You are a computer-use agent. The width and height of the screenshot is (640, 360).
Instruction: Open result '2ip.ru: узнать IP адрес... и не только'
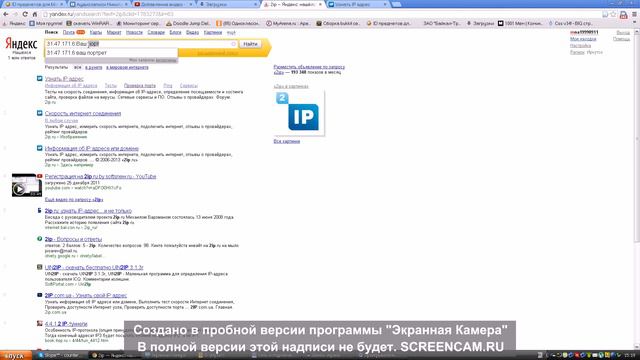(88, 211)
